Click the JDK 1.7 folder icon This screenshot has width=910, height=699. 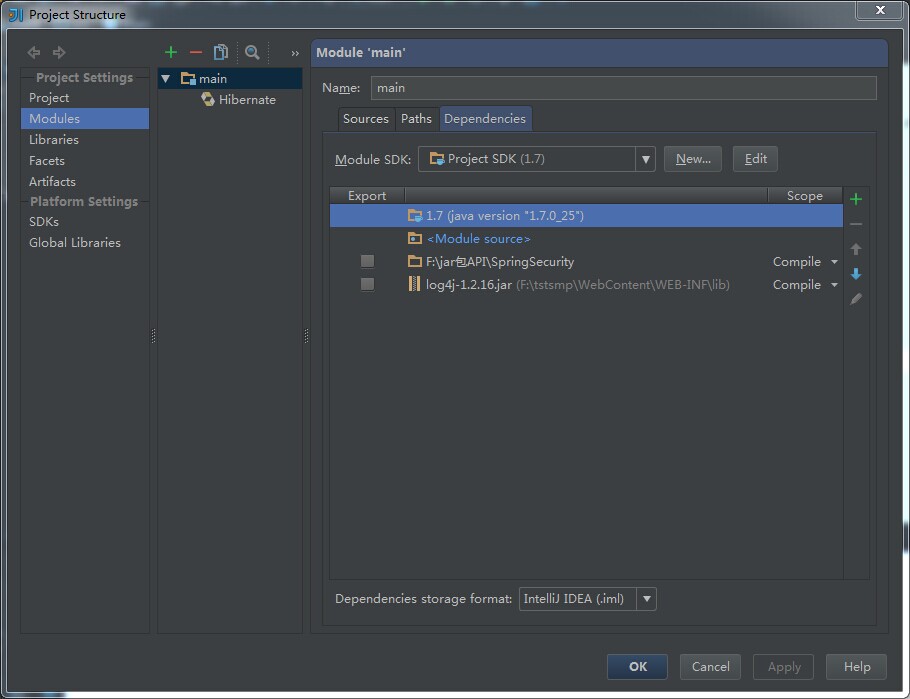click(414, 215)
